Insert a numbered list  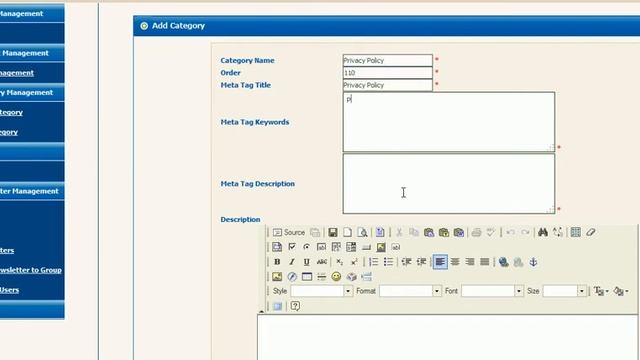point(373,262)
